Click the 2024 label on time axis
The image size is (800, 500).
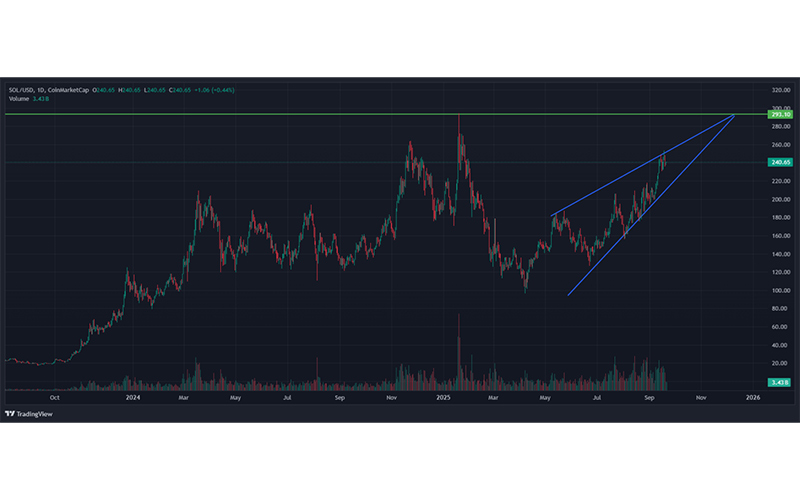(x=133, y=398)
